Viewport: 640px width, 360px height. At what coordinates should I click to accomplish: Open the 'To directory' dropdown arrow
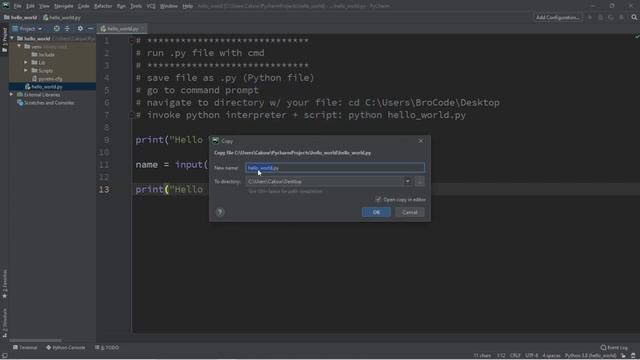407,182
